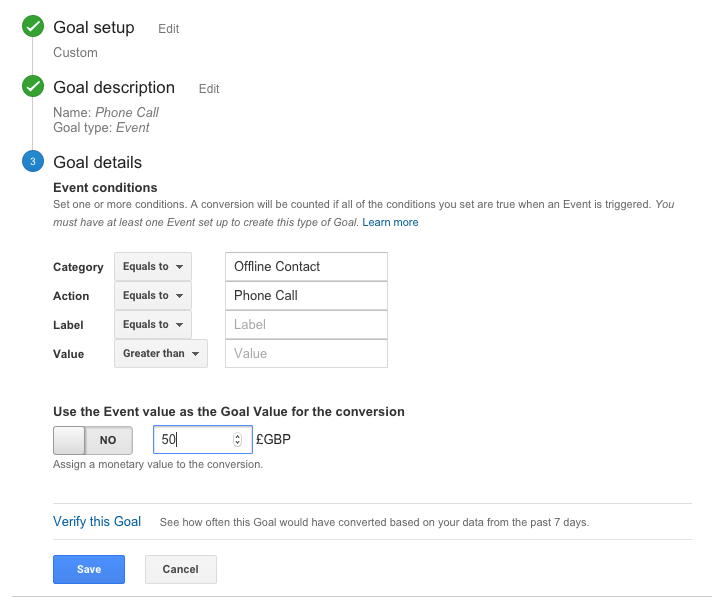The height and width of the screenshot is (602, 724).
Task: Click the £GBP monetary value field
Action: tap(203, 439)
